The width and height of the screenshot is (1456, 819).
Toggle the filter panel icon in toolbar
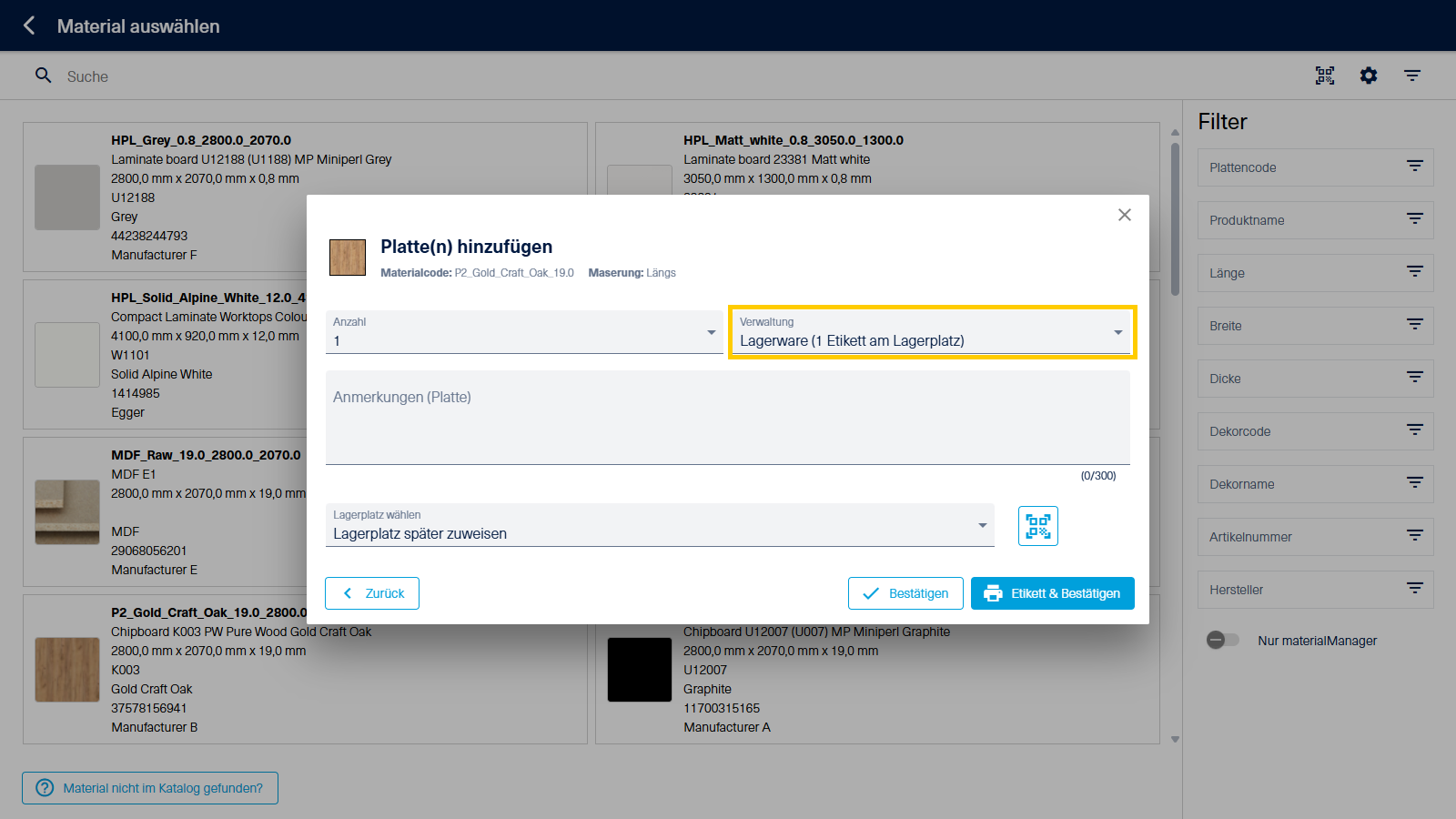pos(1412,76)
